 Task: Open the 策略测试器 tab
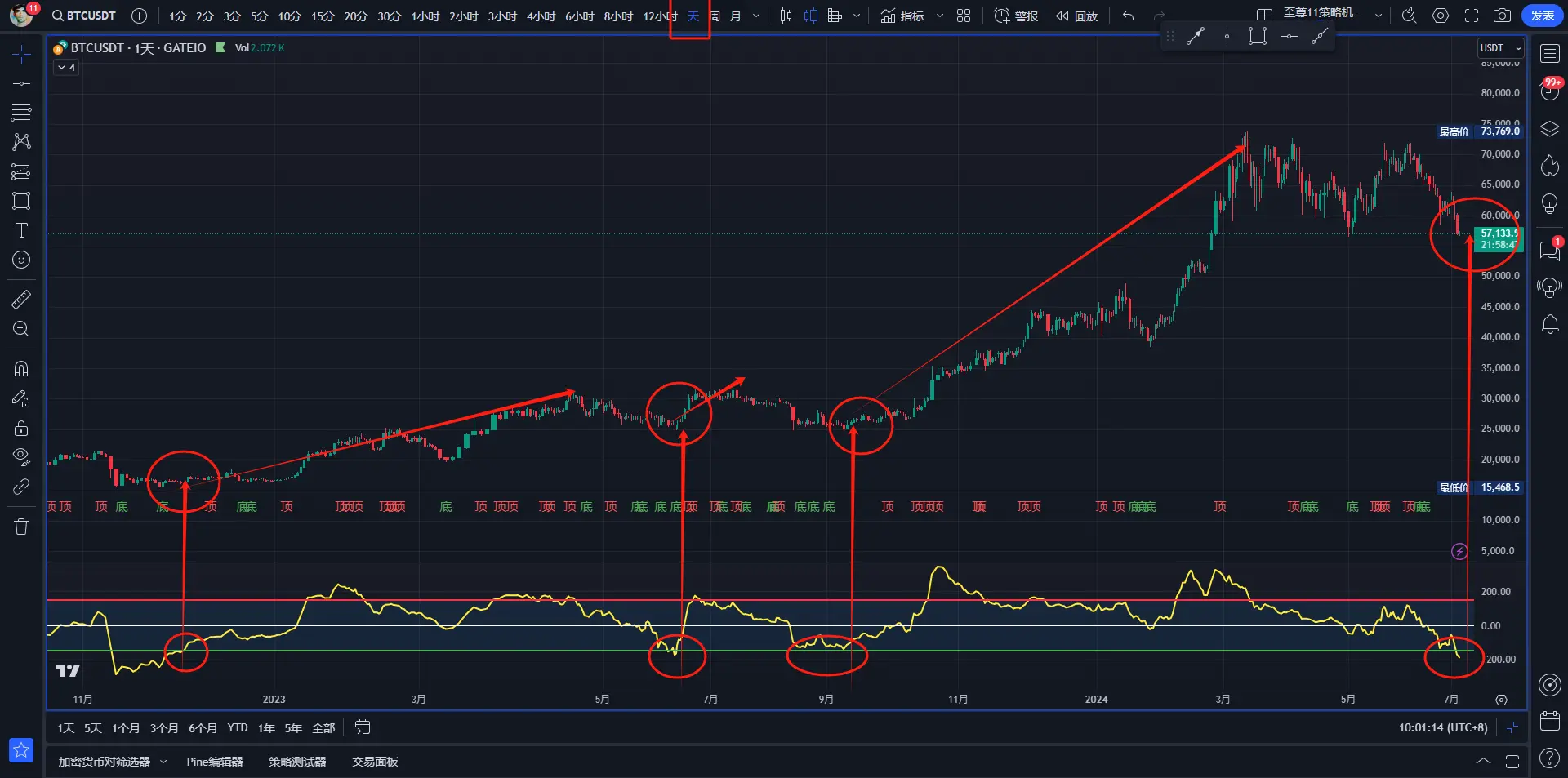click(x=297, y=762)
